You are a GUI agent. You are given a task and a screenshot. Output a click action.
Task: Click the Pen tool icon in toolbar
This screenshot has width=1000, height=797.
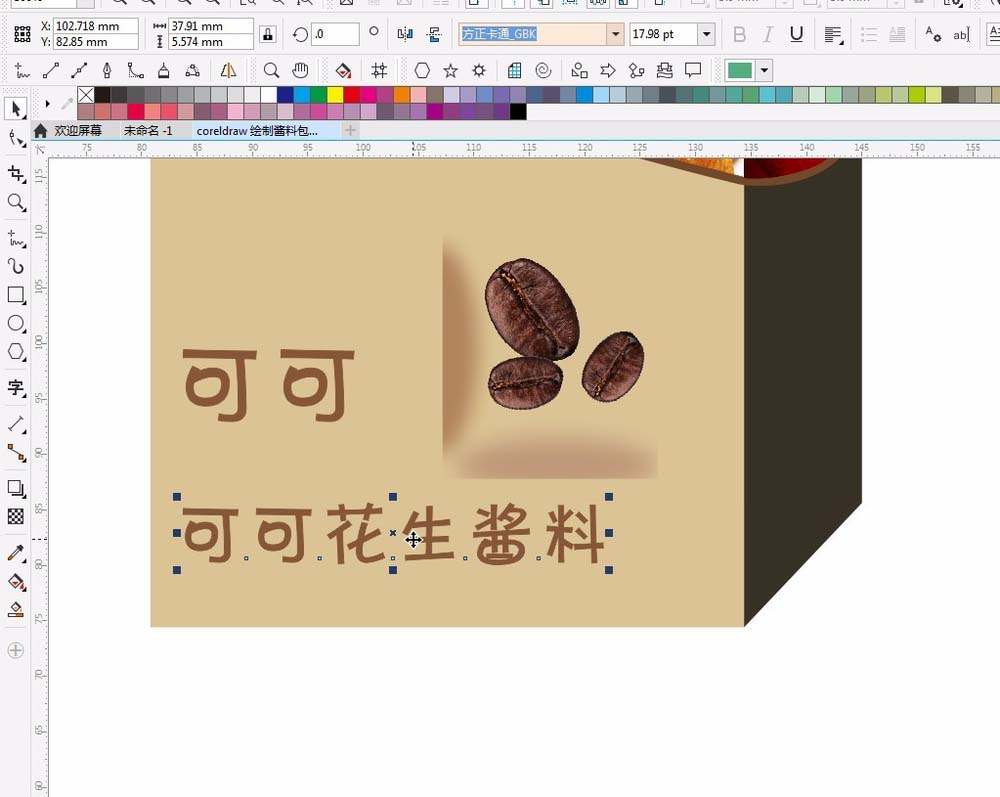pos(107,70)
